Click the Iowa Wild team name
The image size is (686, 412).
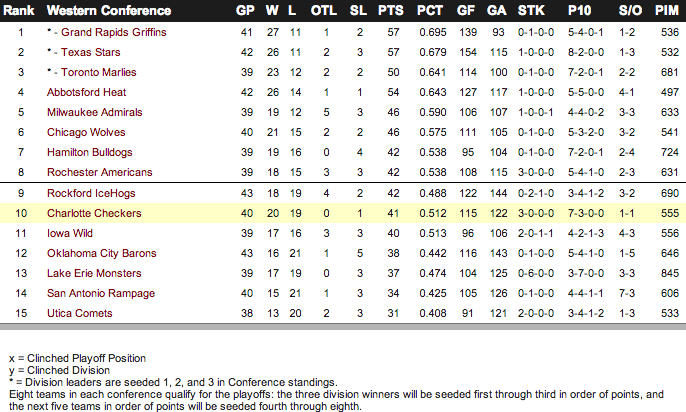click(x=70, y=234)
